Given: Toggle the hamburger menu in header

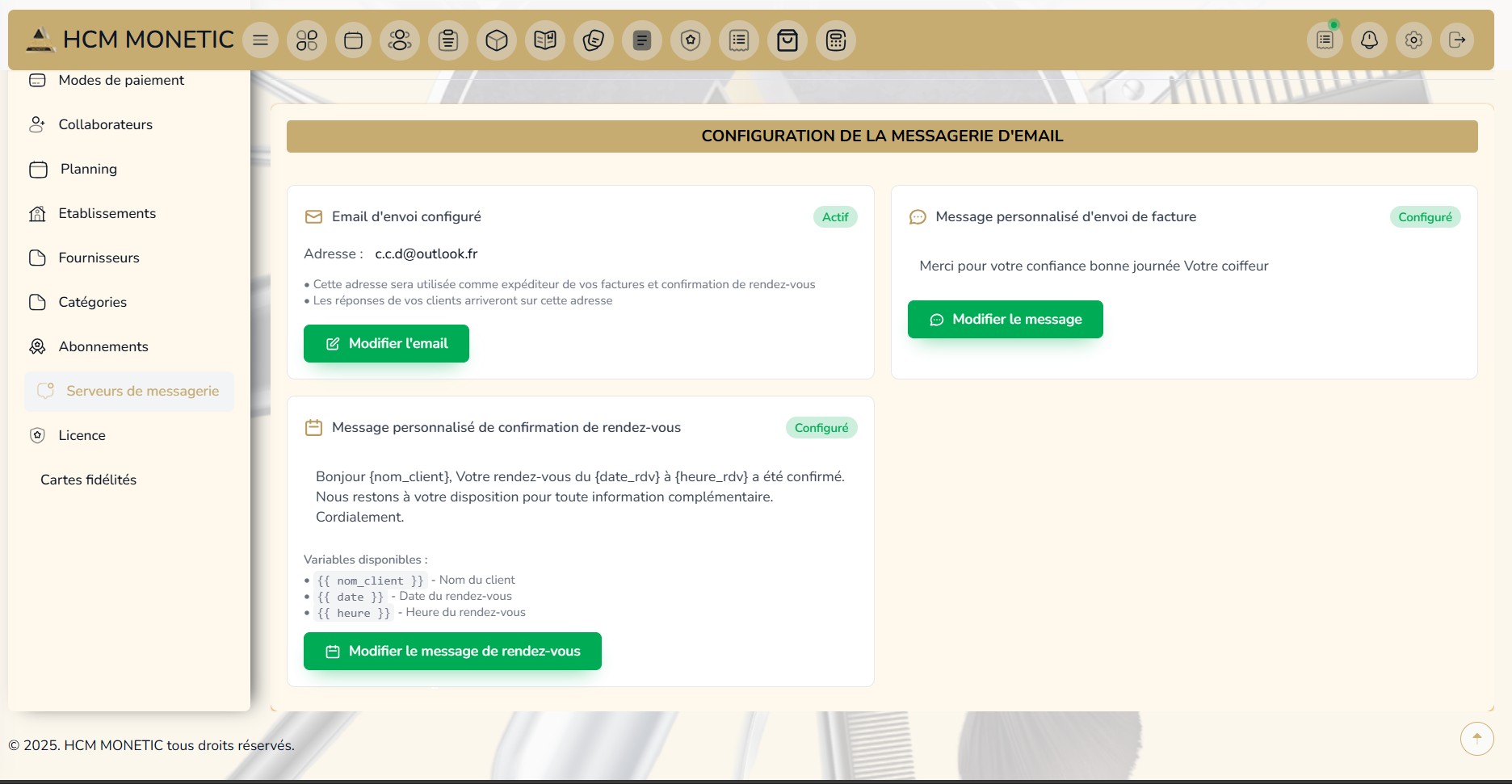Looking at the screenshot, I should (260, 40).
